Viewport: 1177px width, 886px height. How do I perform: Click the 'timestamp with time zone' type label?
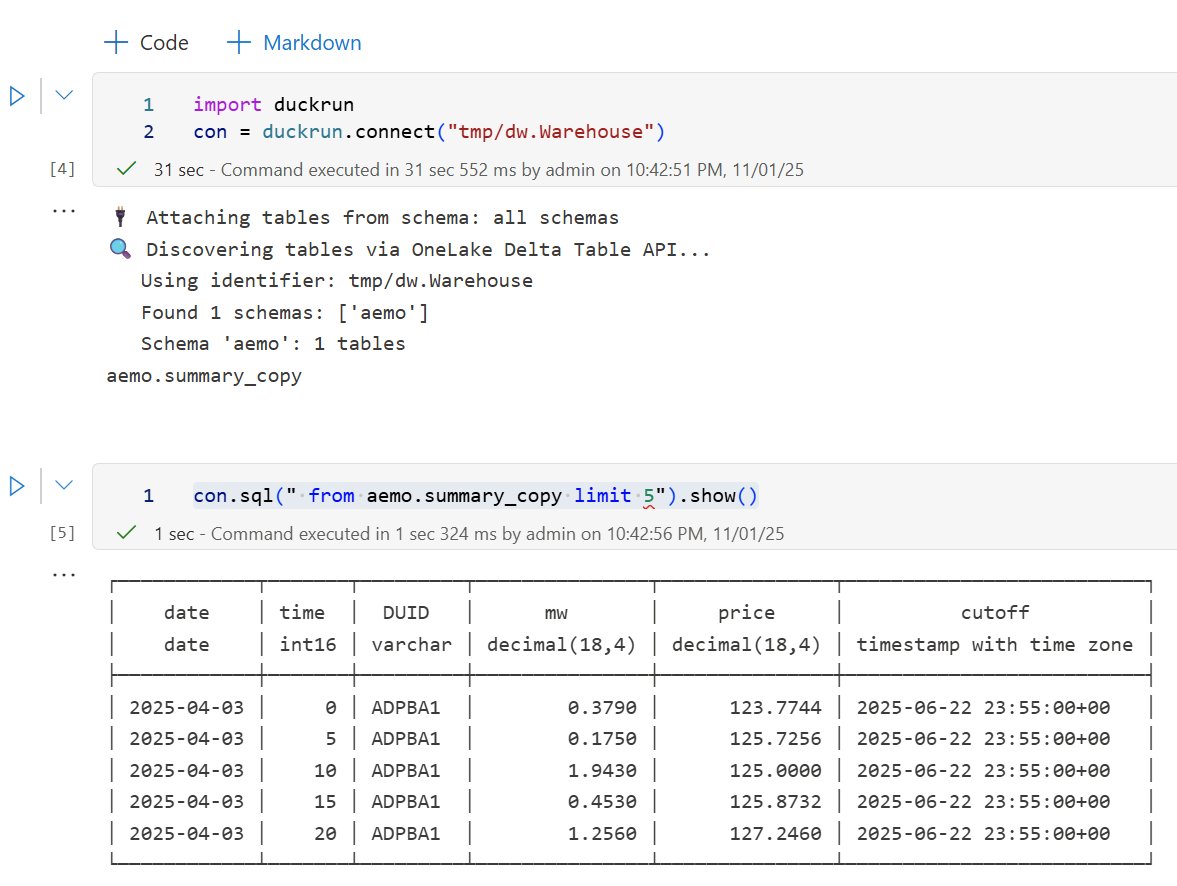(x=995, y=644)
